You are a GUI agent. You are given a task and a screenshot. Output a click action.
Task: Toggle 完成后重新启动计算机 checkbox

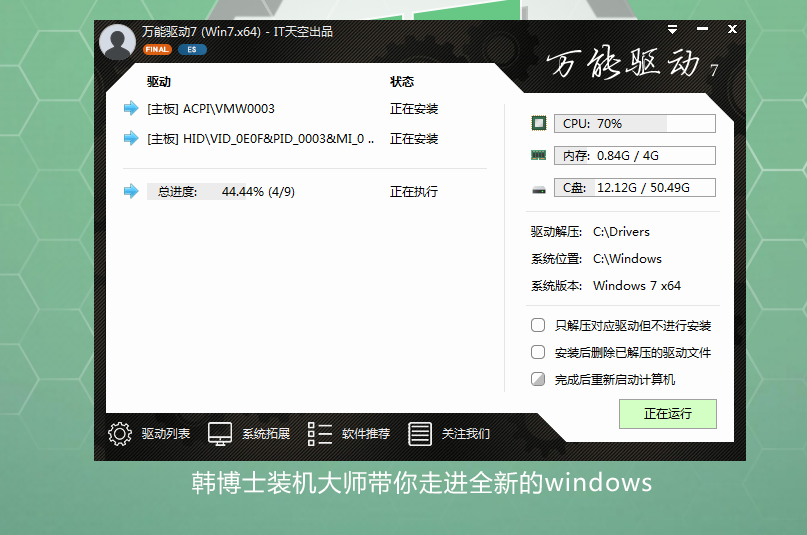pyautogui.click(x=538, y=379)
